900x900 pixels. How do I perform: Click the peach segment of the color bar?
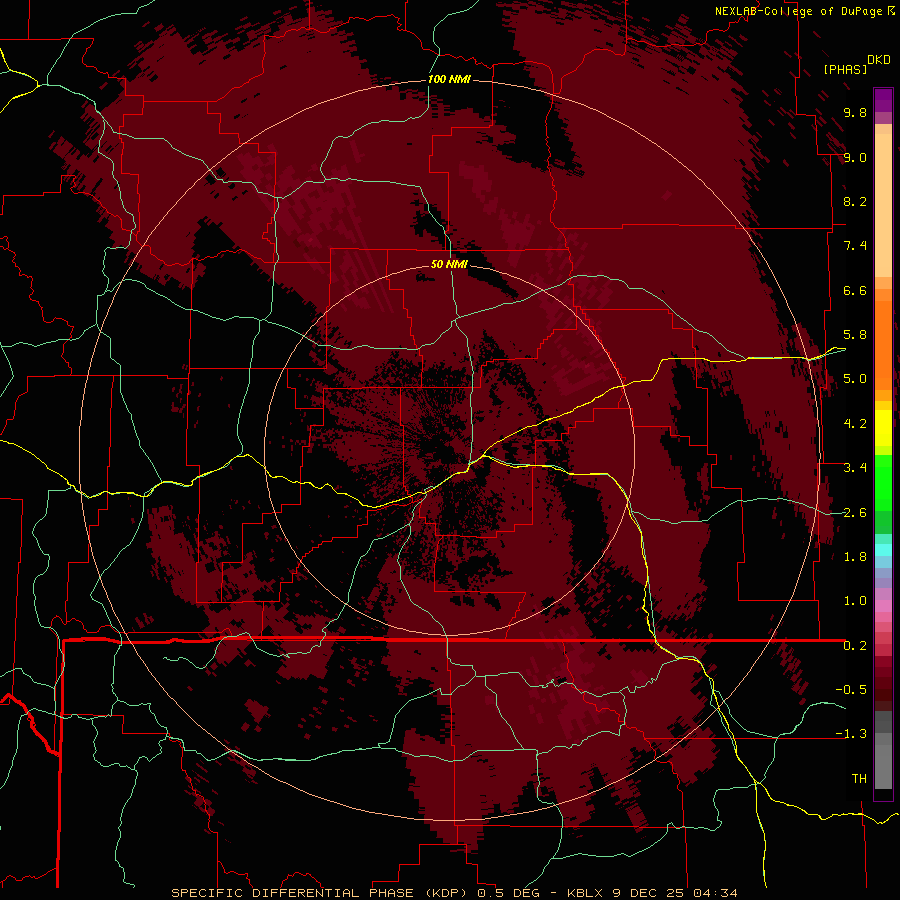tap(883, 207)
